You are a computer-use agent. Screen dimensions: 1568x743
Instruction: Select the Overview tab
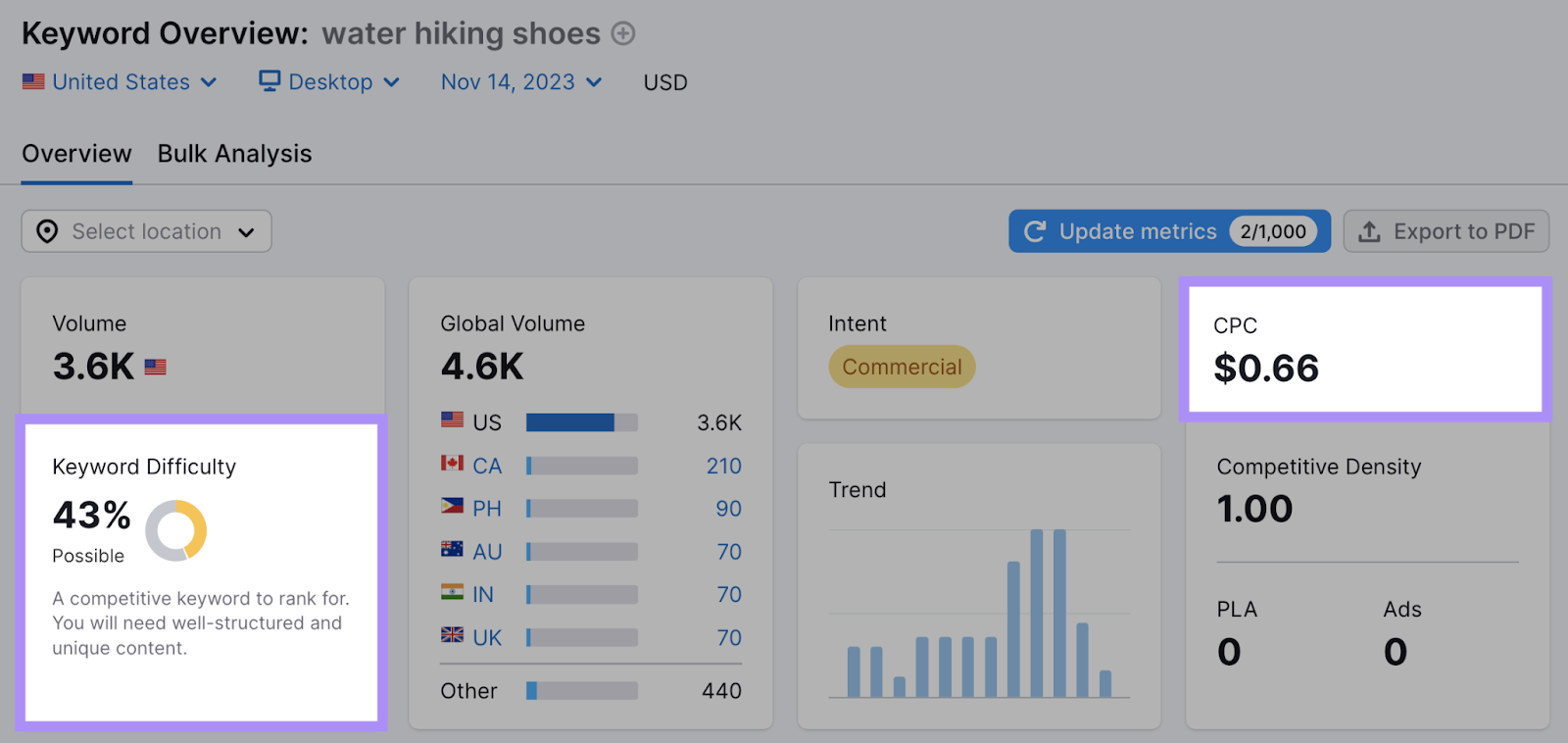(76, 154)
